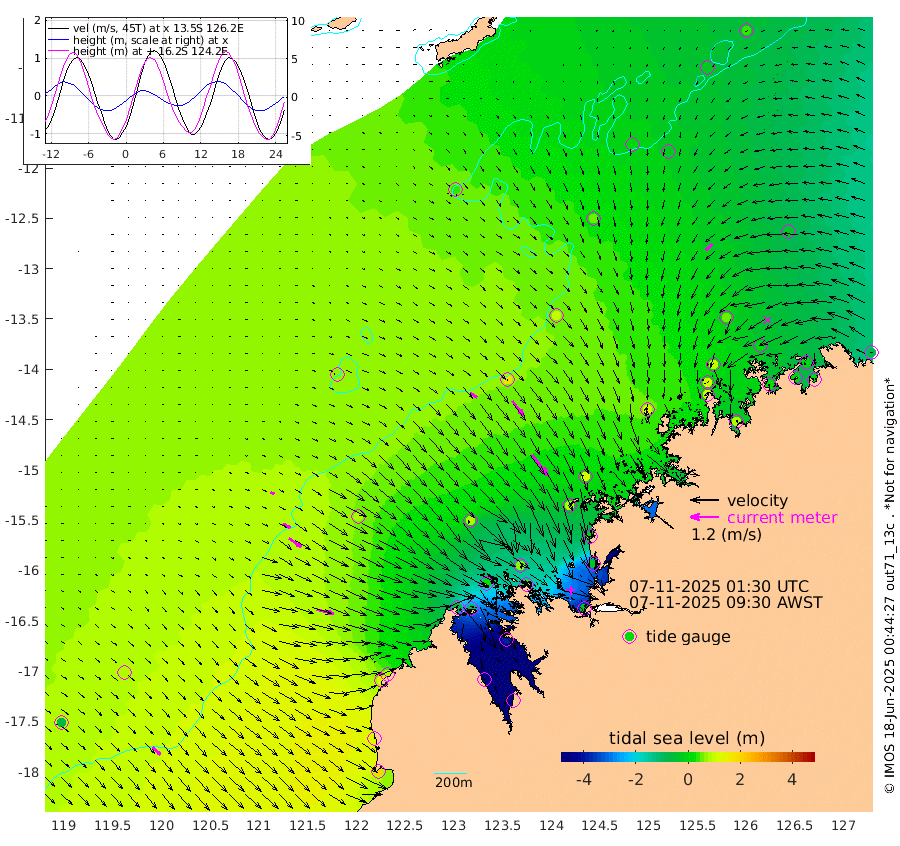Viewport: 900px width, 846px height.
Task: Click the inset time axis label '24'
Action: point(276,154)
